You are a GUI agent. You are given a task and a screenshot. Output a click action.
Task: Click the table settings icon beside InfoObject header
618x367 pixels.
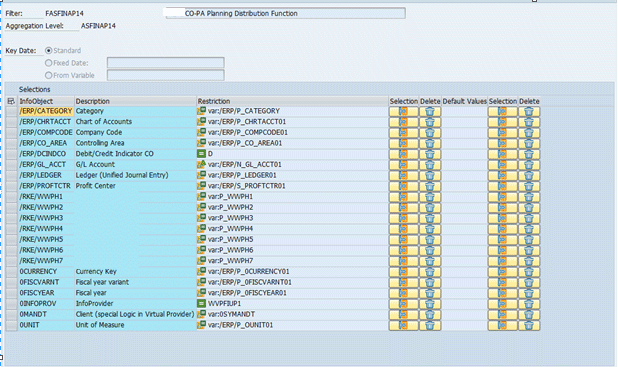tap(11, 101)
